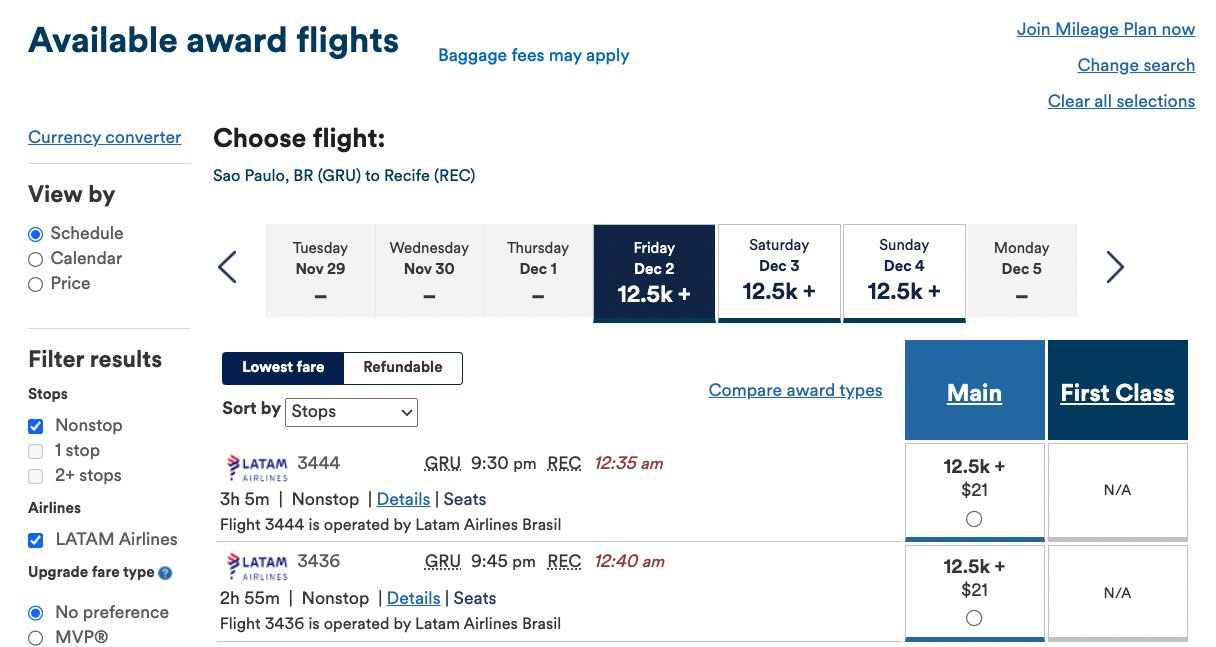Image resolution: width=1216 pixels, height=647 pixels.
Task: Go to previous dates with left arrow
Action: [x=228, y=267]
